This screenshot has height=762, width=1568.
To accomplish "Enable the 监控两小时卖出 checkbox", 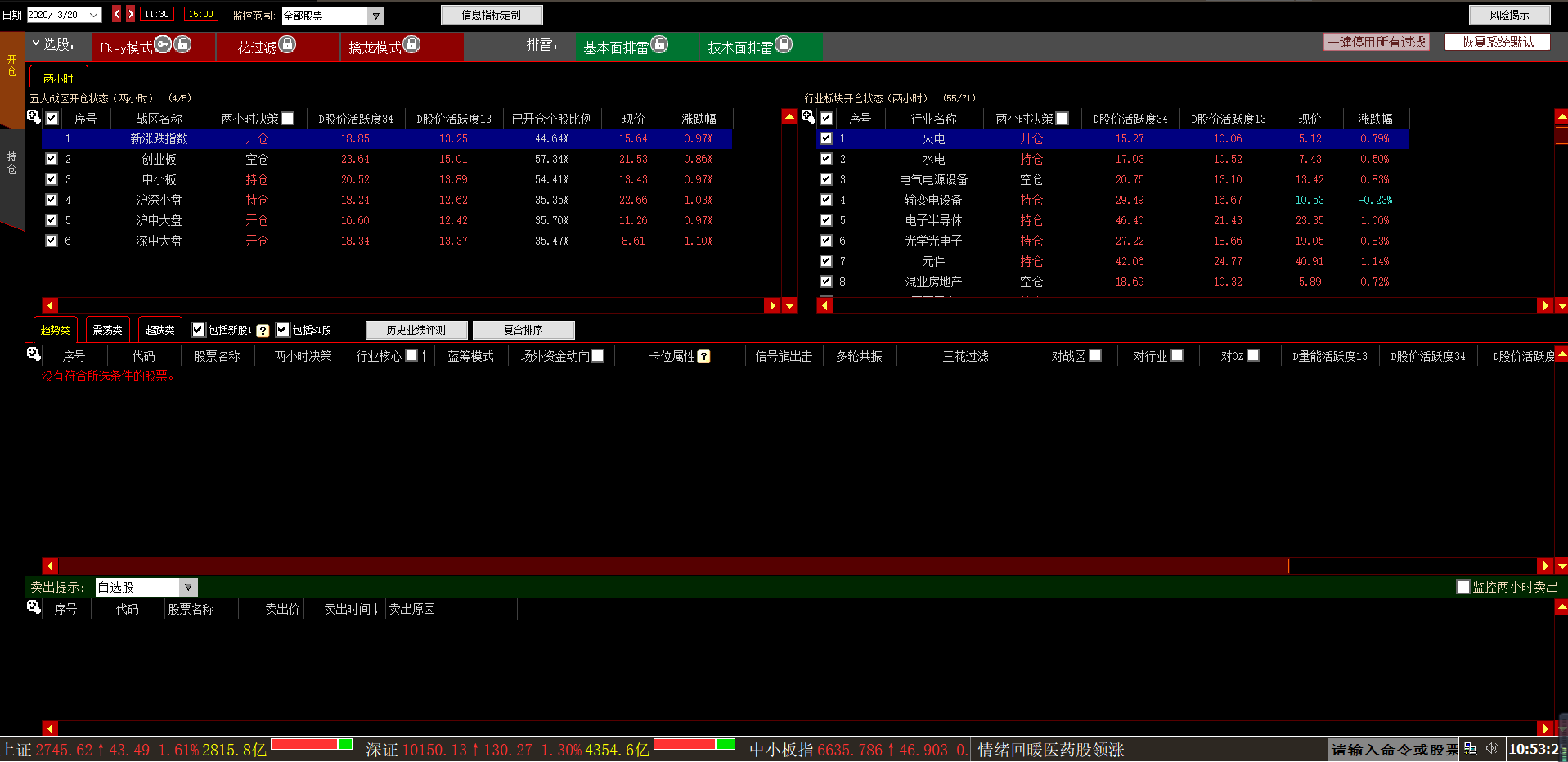I will (1463, 587).
